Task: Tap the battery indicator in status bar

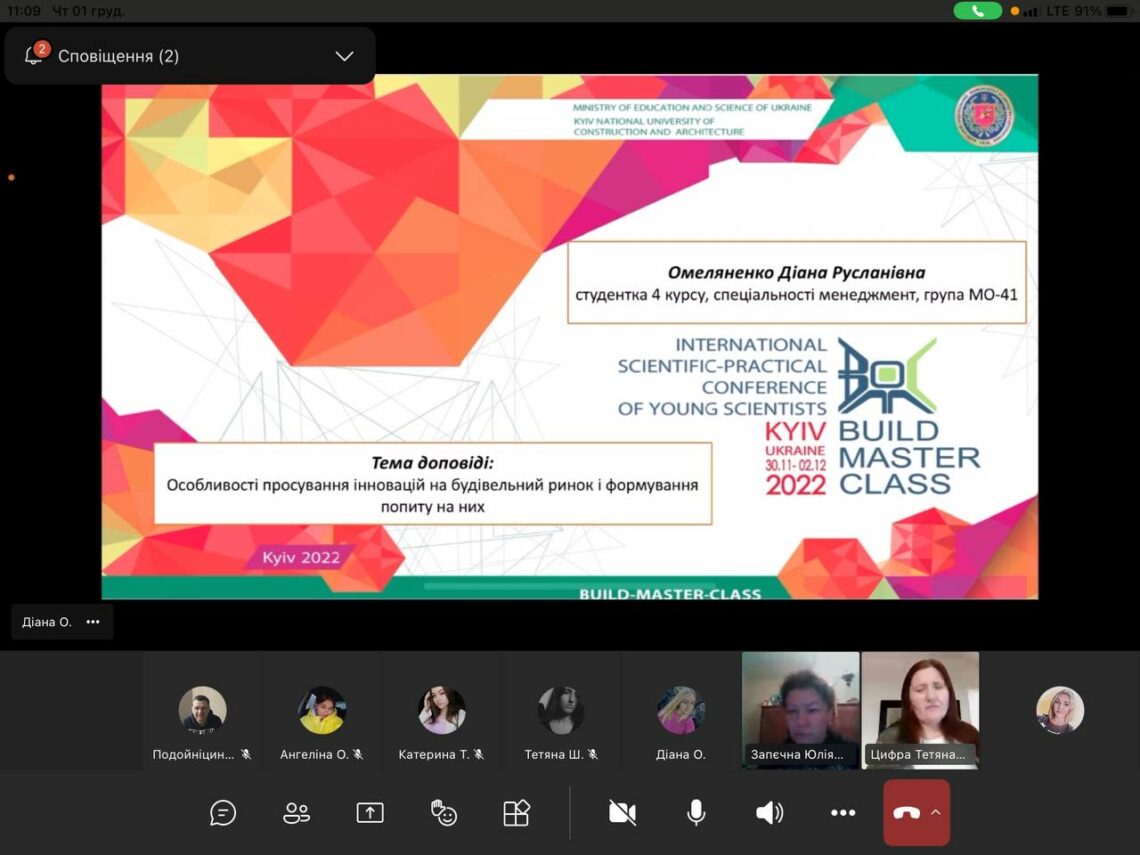Action: [x=1119, y=11]
